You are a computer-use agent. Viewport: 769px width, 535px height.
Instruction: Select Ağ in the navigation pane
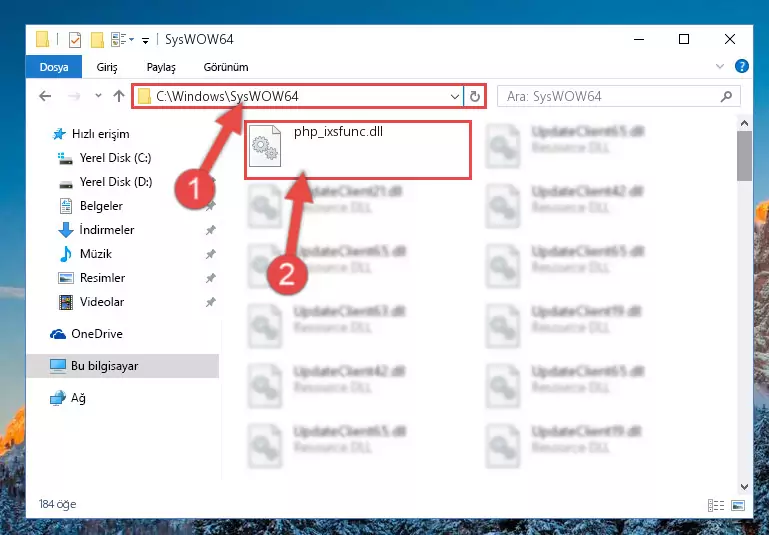(x=78, y=398)
